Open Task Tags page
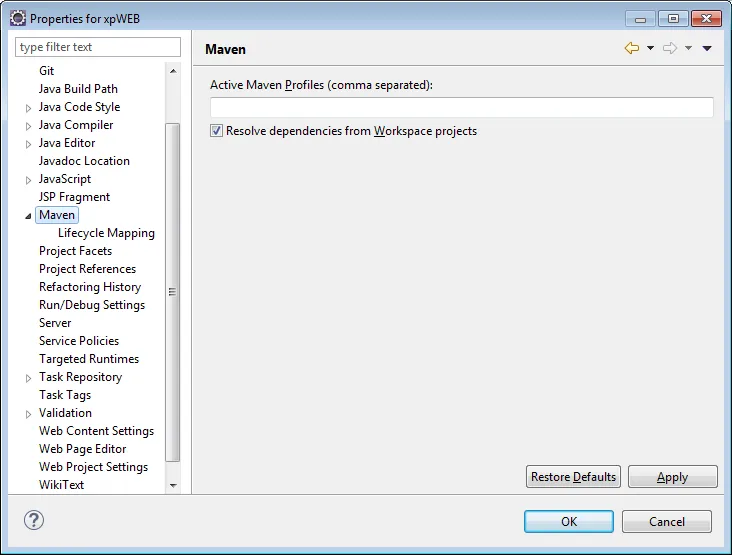This screenshot has width=732, height=555. pos(65,395)
